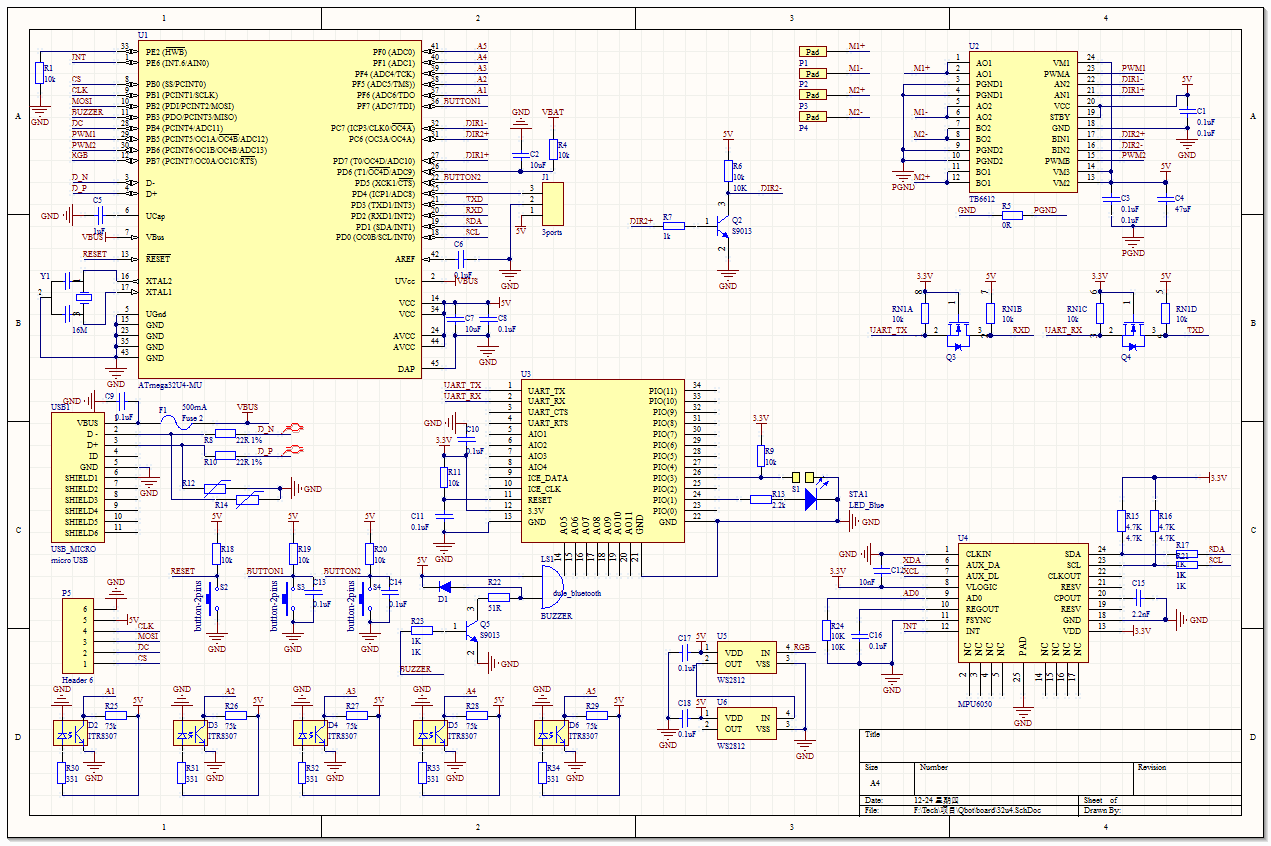Image resolution: width=1271 pixels, height=846 pixels.
Task: Click the ITR8307 sensor D2
Action: [72, 732]
